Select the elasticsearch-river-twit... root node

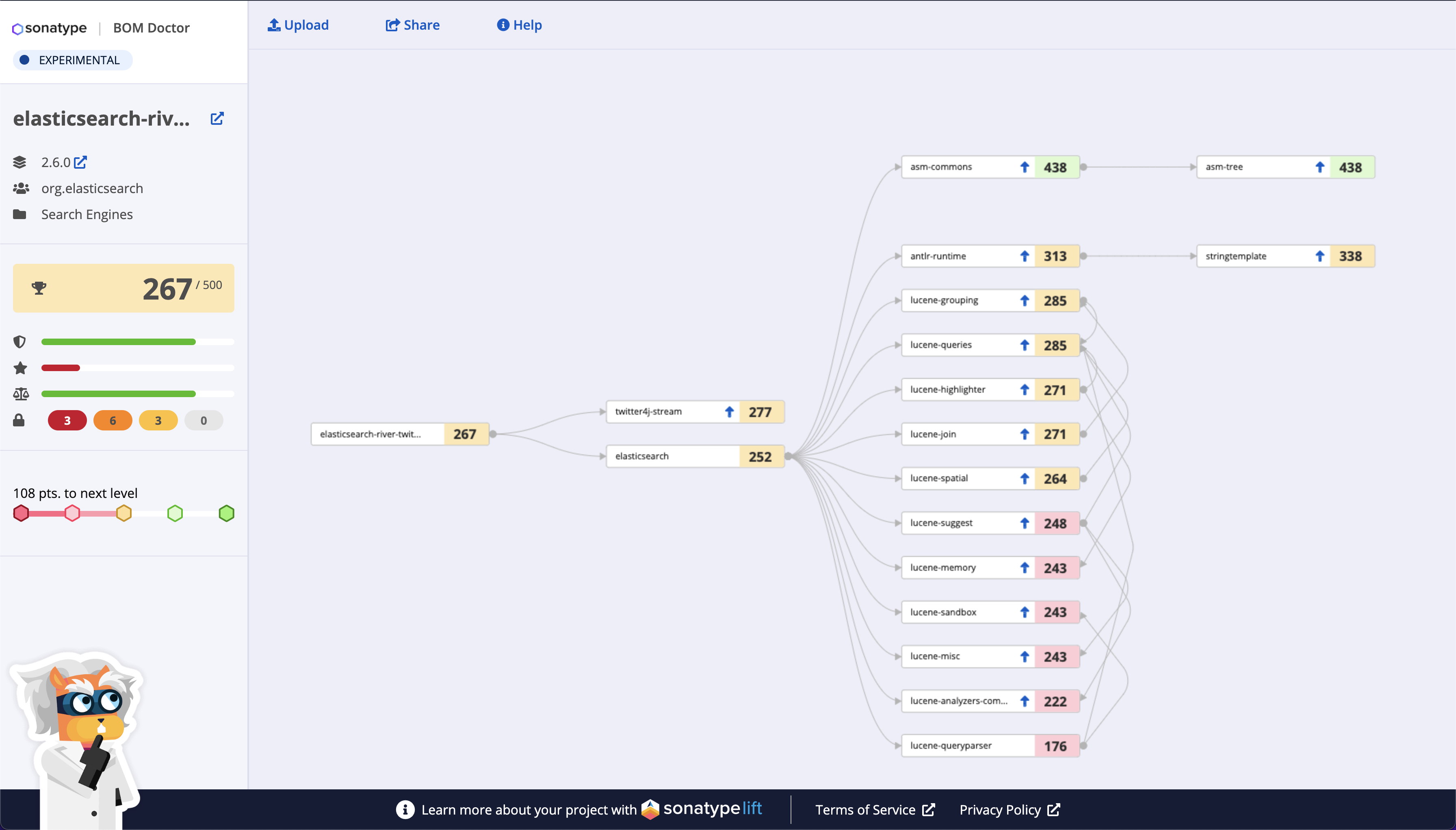pyautogui.click(x=400, y=435)
